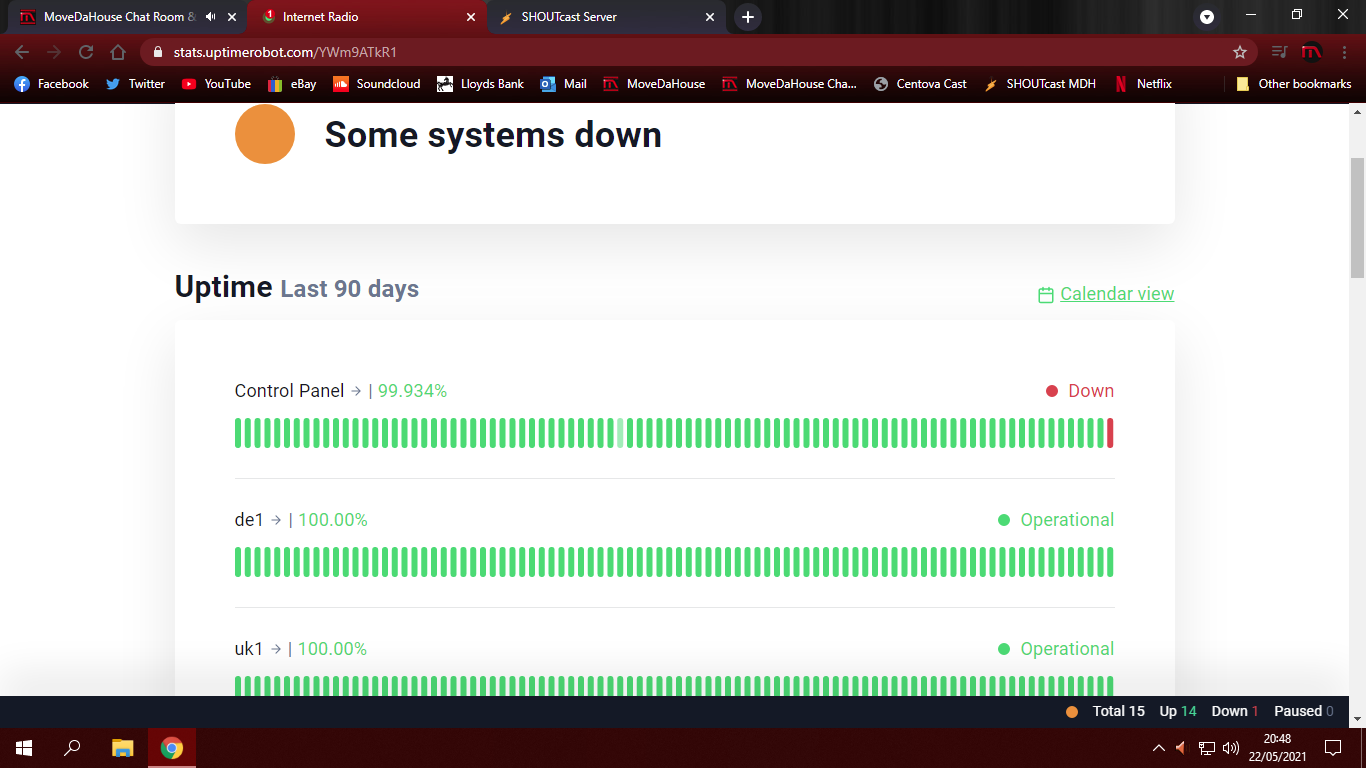
Task: Reload the page with the refresh icon
Action: pyautogui.click(x=86, y=52)
